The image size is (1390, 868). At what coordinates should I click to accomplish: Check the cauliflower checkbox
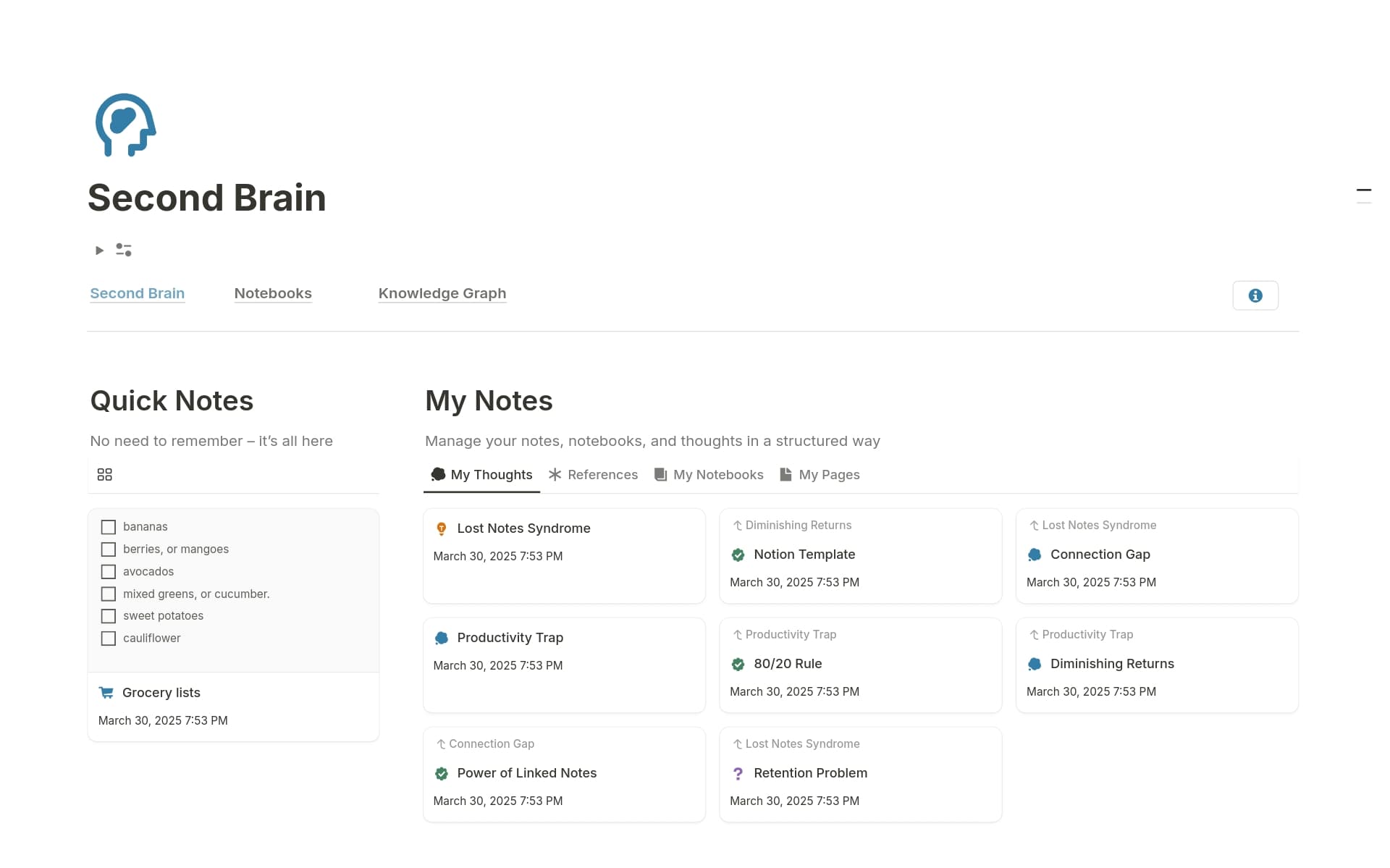coord(109,639)
